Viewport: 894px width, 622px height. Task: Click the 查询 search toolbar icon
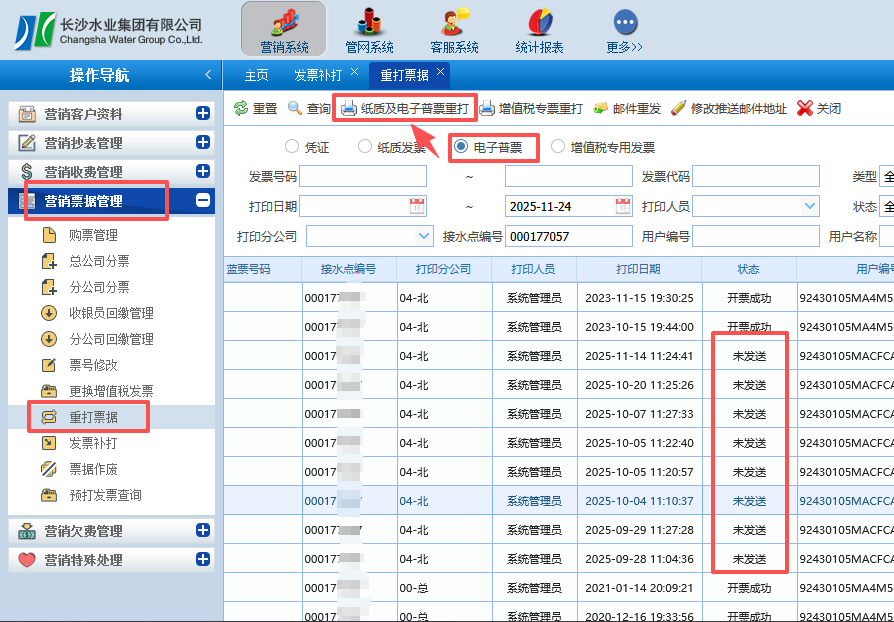tap(295, 108)
